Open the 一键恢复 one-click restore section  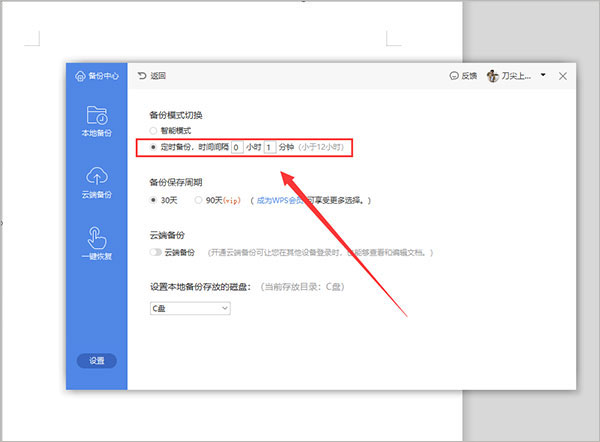point(96,243)
